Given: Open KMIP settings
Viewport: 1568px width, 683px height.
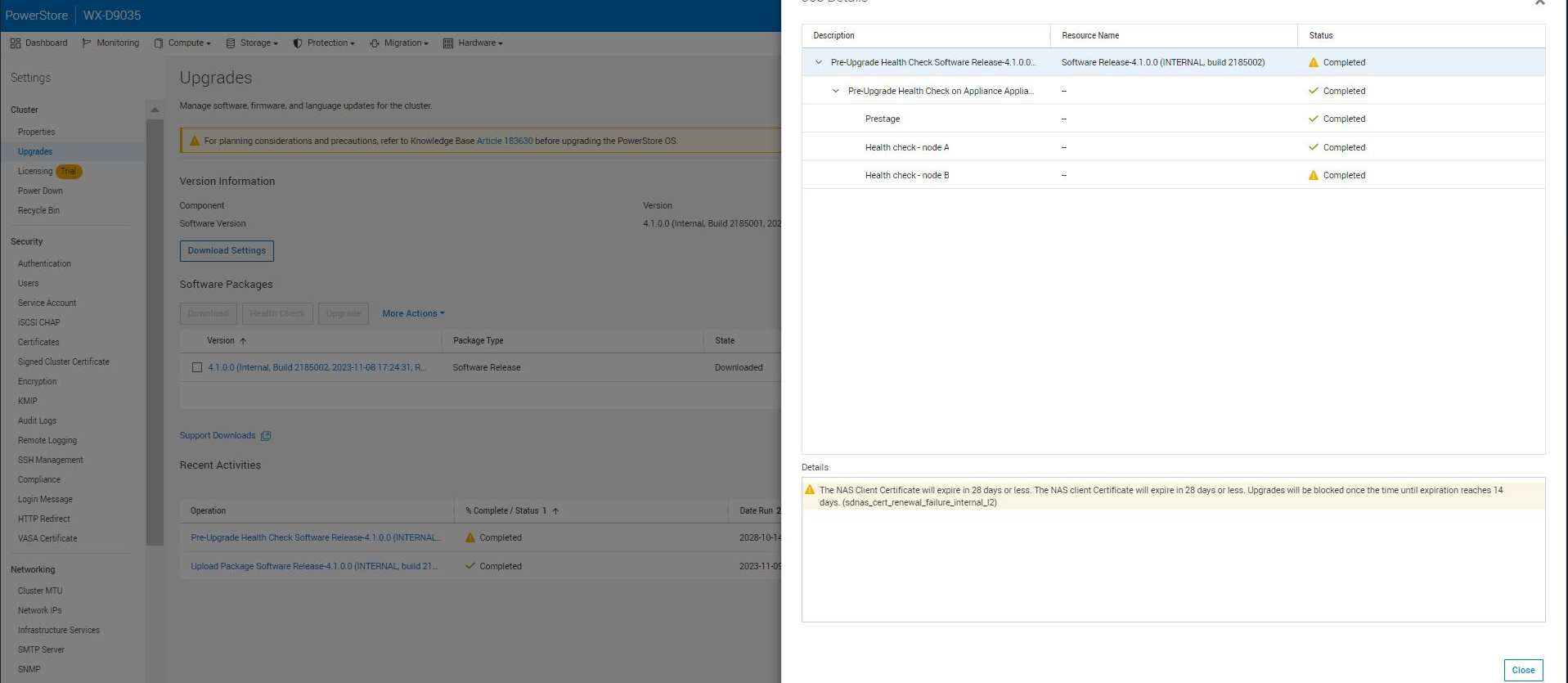Looking at the screenshot, I should pos(28,401).
